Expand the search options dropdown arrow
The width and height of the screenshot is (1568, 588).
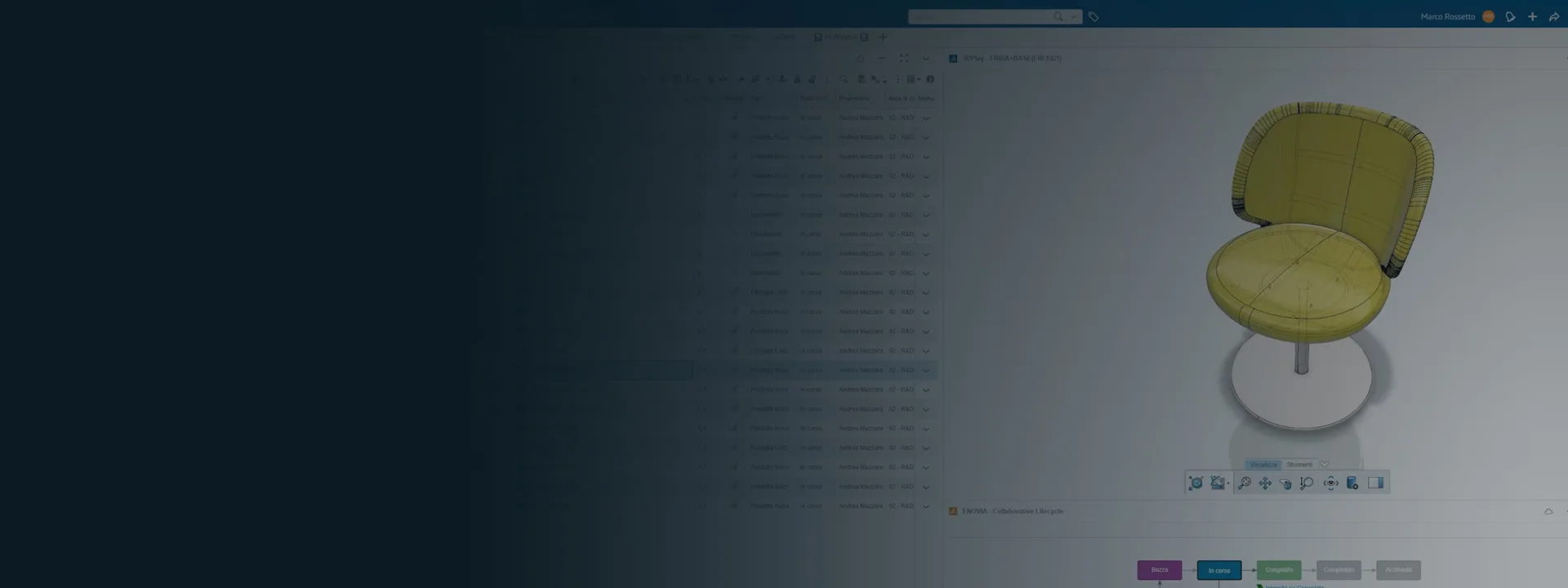pyautogui.click(x=1073, y=17)
